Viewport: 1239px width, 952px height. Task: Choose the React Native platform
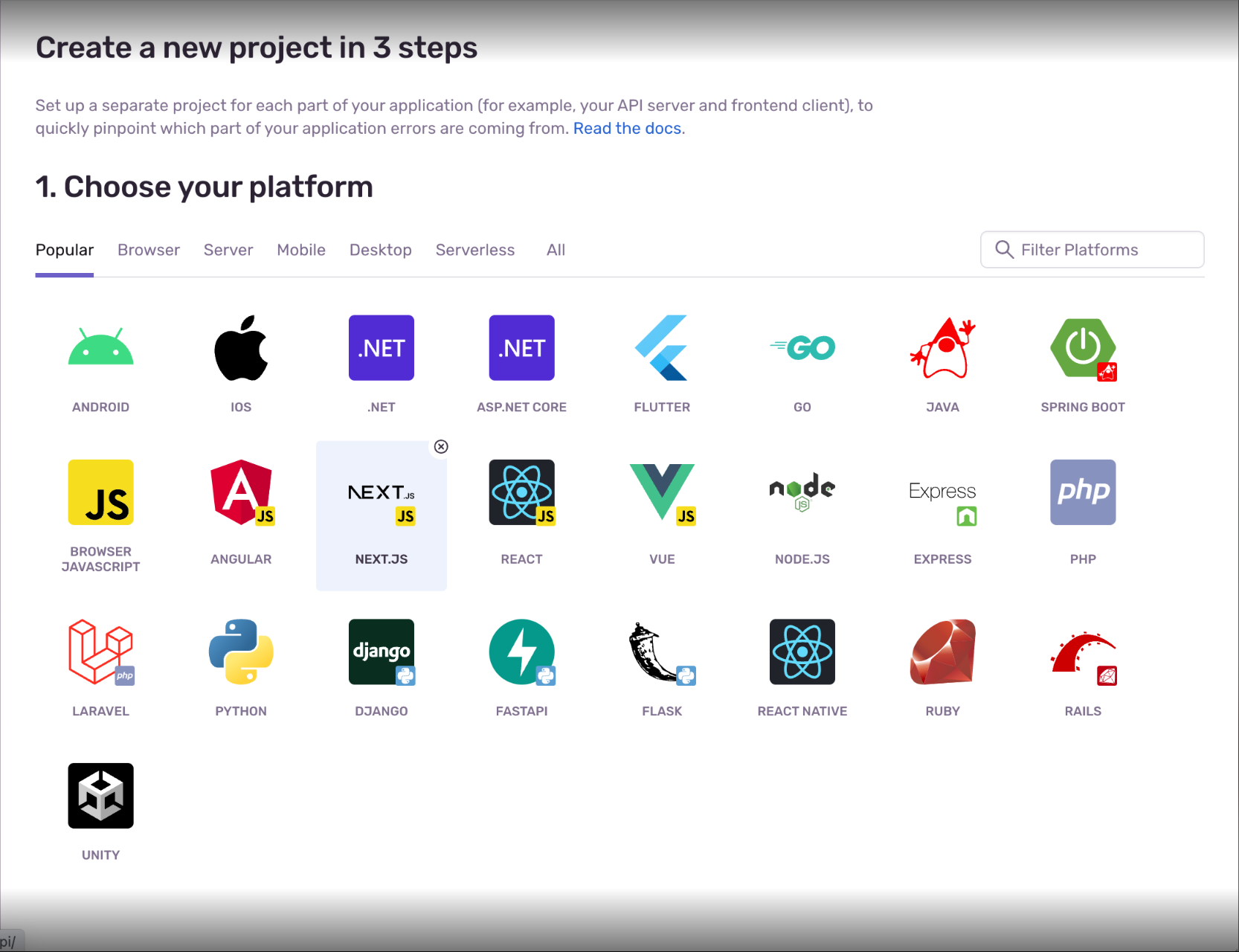(x=802, y=652)
